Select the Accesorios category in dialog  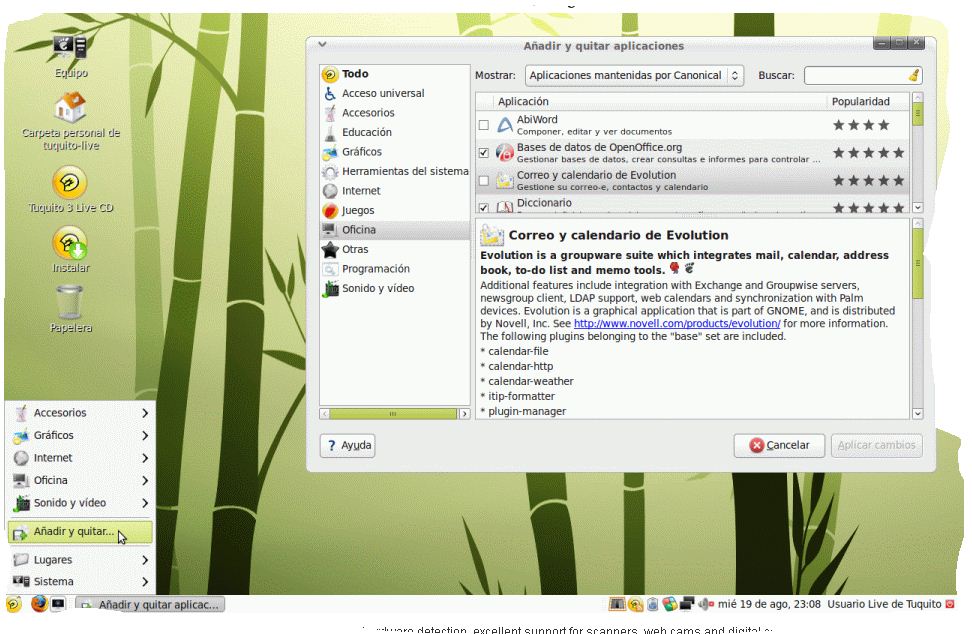(394, 113)
